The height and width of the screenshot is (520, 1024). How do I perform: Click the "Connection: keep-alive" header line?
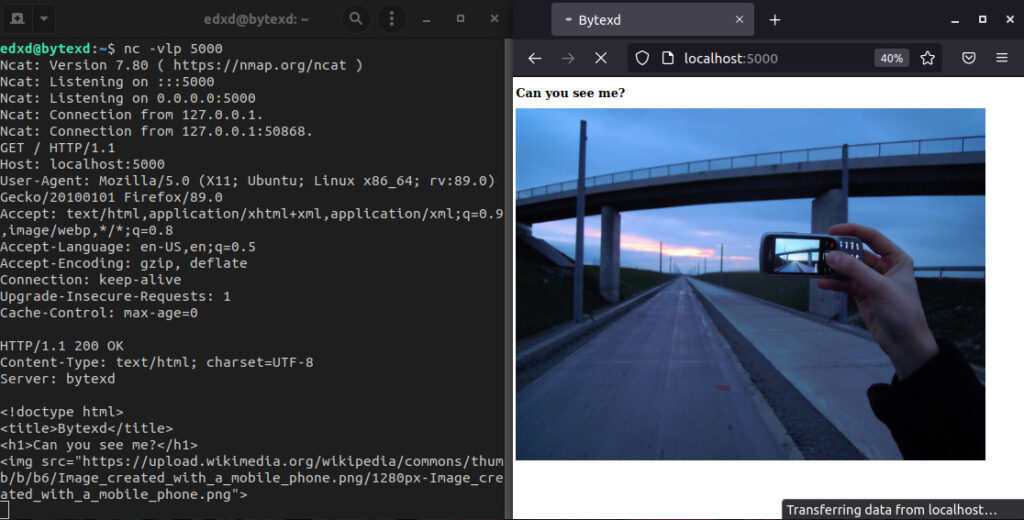[91, 280]
